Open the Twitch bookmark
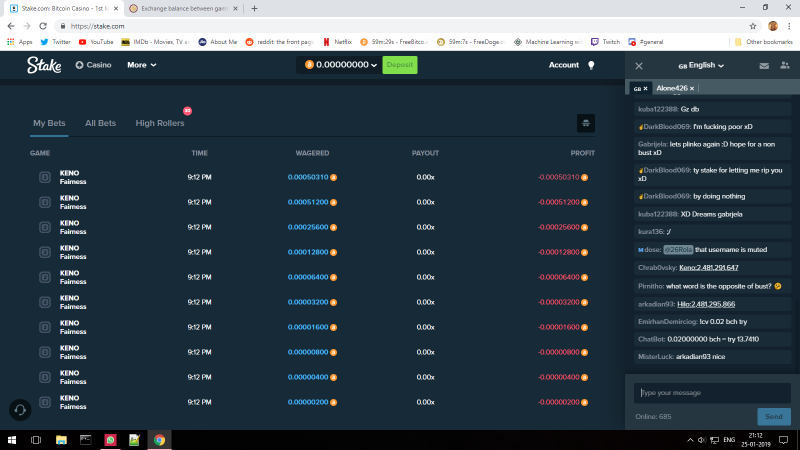 coord(605,42)
